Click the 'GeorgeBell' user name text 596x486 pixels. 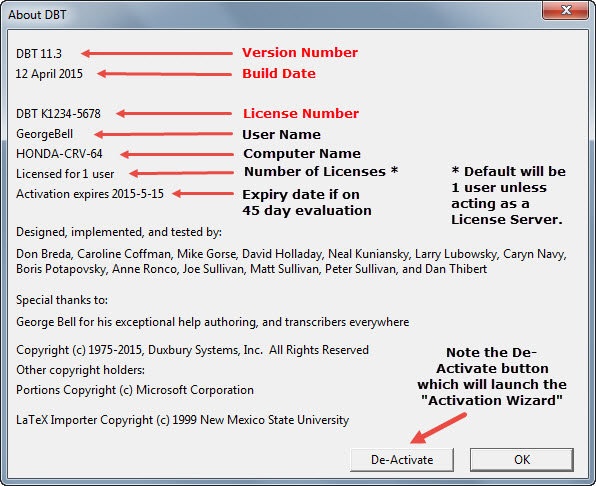point(44,134)
